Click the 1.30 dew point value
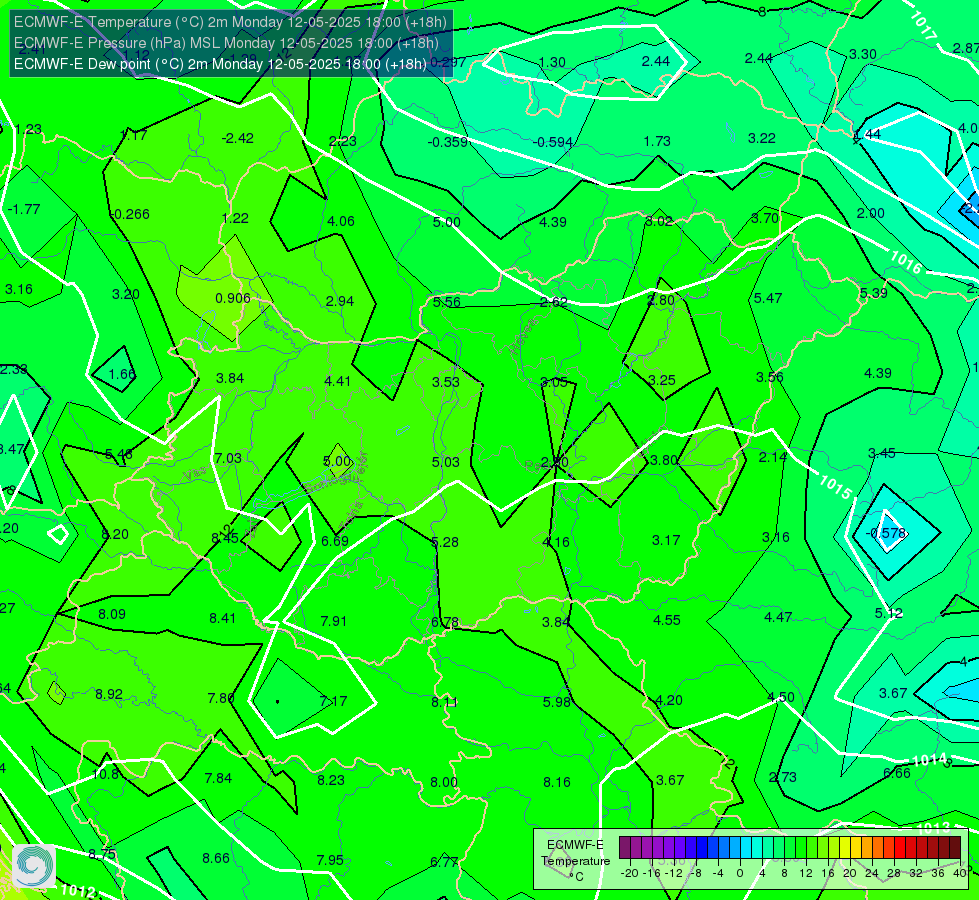The width and height of the screenshot is (979, 900). pos(552,62)
